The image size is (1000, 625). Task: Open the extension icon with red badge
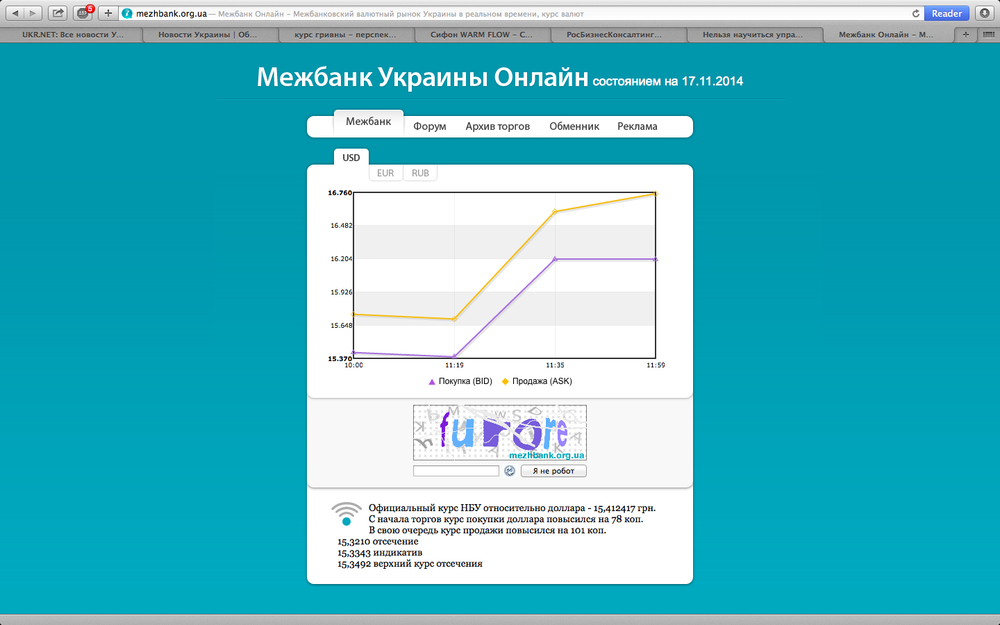[x=83, y=13]
